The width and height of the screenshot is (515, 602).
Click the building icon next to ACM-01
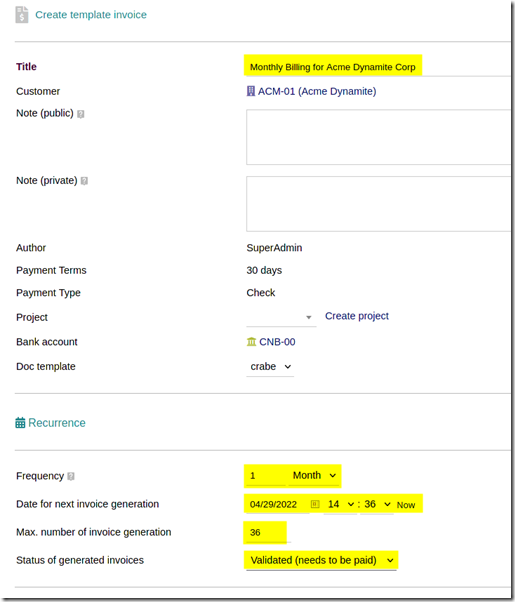[251, 91]
